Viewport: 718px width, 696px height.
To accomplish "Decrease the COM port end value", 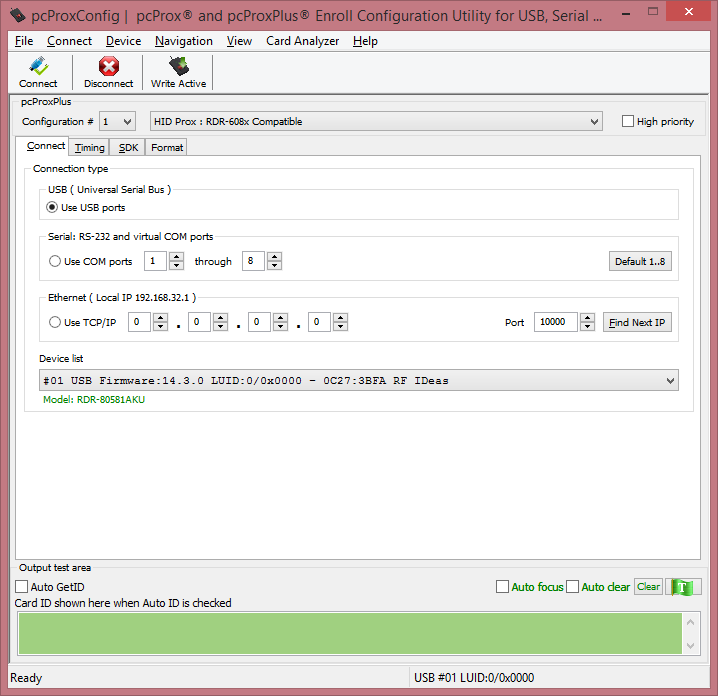I will coord(274,266).
